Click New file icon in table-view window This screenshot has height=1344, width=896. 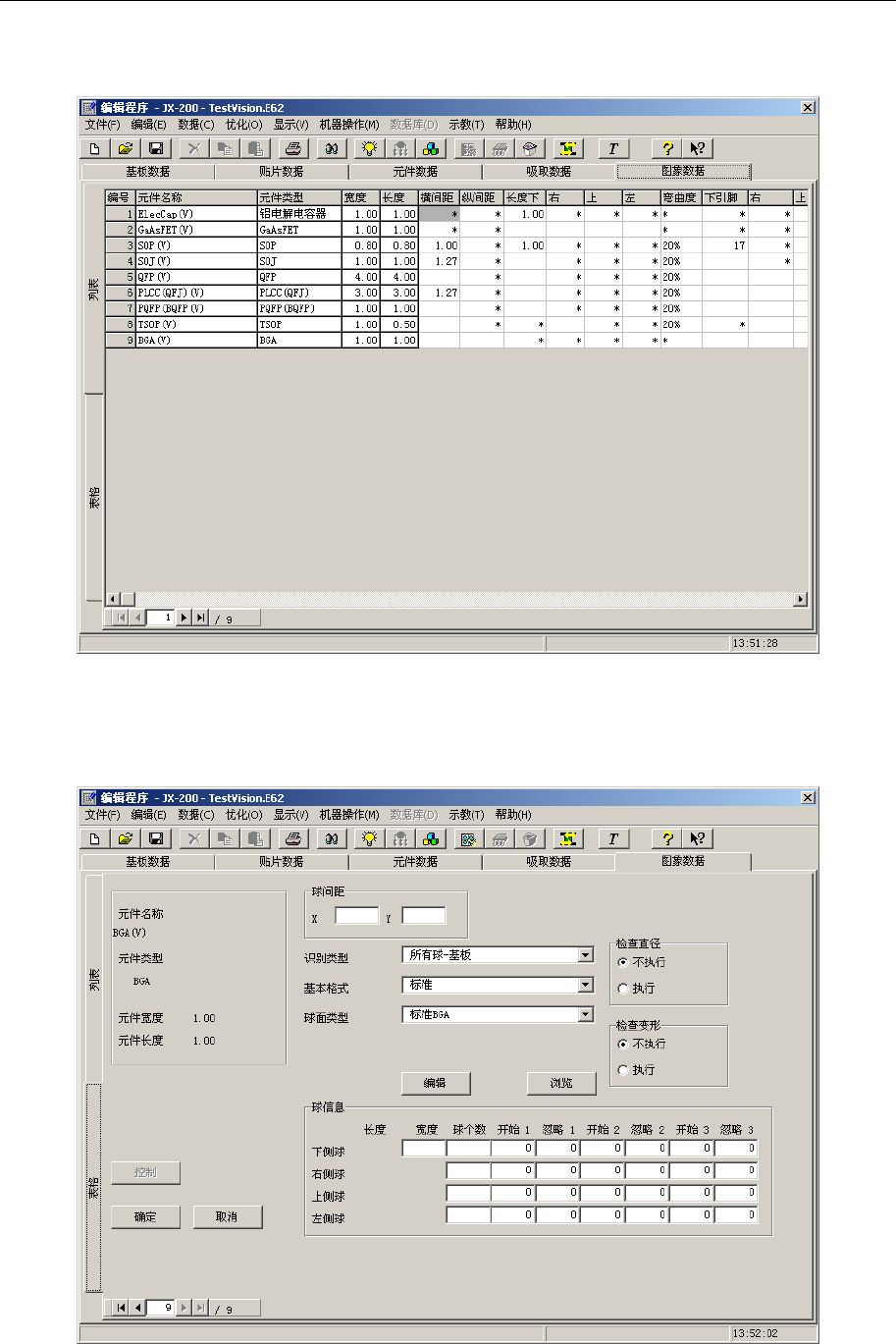coord(95,148)
